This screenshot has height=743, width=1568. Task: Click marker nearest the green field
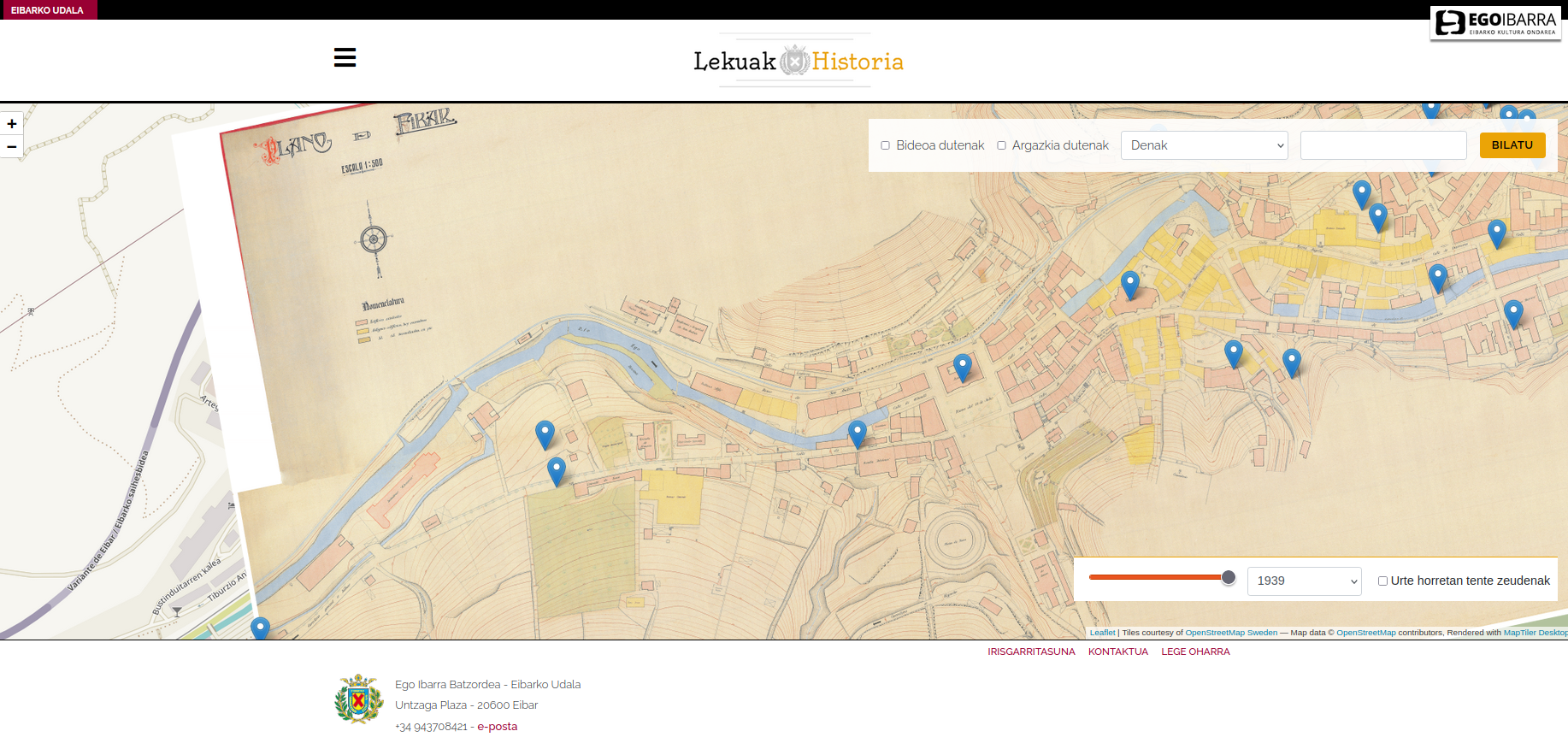coord(557,470)
